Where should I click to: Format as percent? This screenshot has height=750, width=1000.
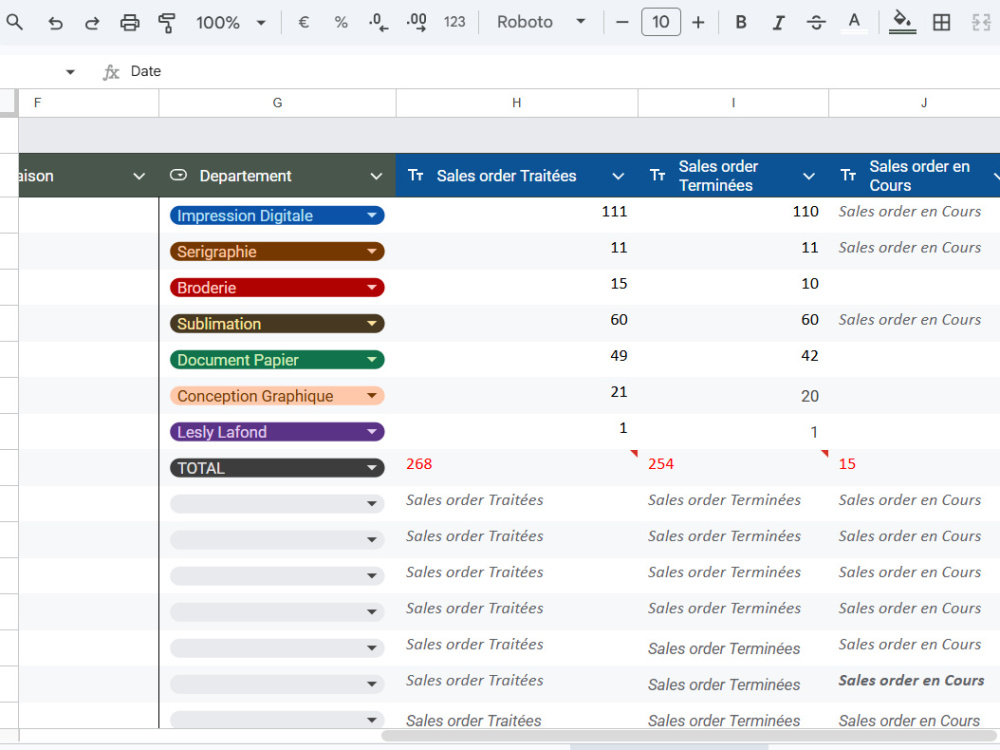pos(341,22)
